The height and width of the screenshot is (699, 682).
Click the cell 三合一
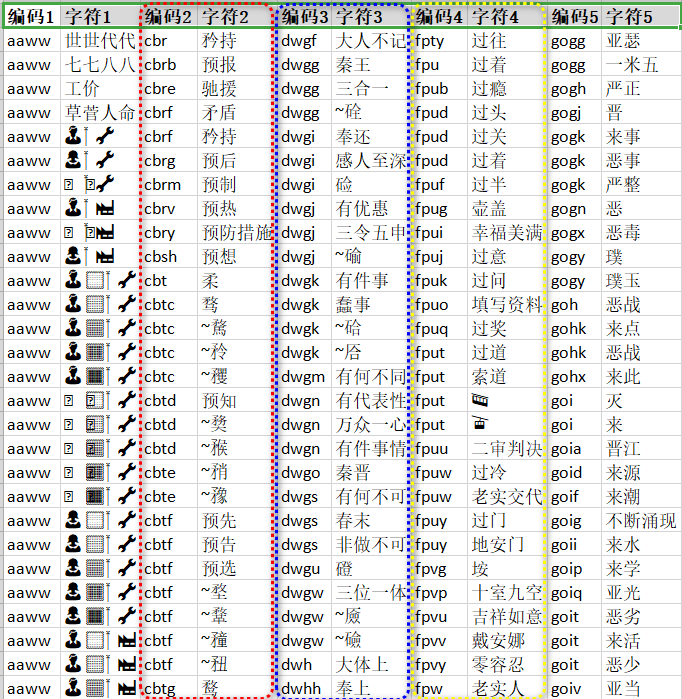(371, 89)
